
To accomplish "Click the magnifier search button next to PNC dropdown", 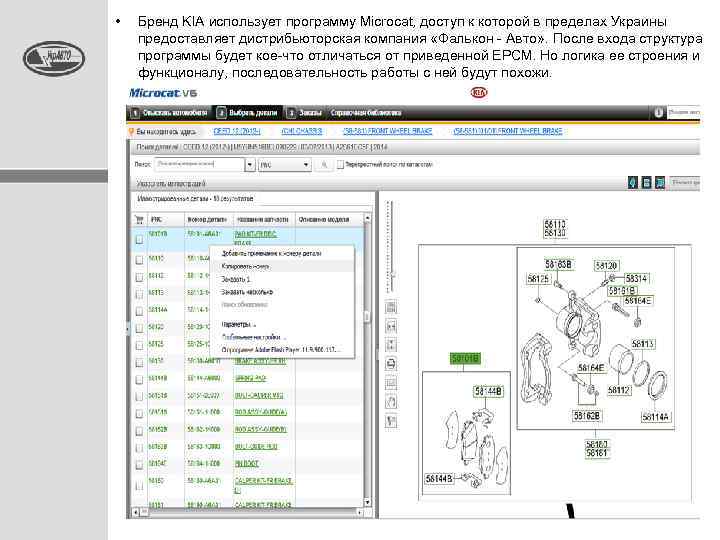I will [324, 164].
